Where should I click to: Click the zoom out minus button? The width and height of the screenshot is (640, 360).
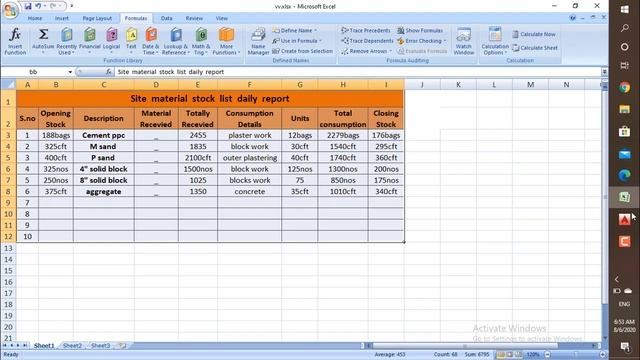coord(548,355)
